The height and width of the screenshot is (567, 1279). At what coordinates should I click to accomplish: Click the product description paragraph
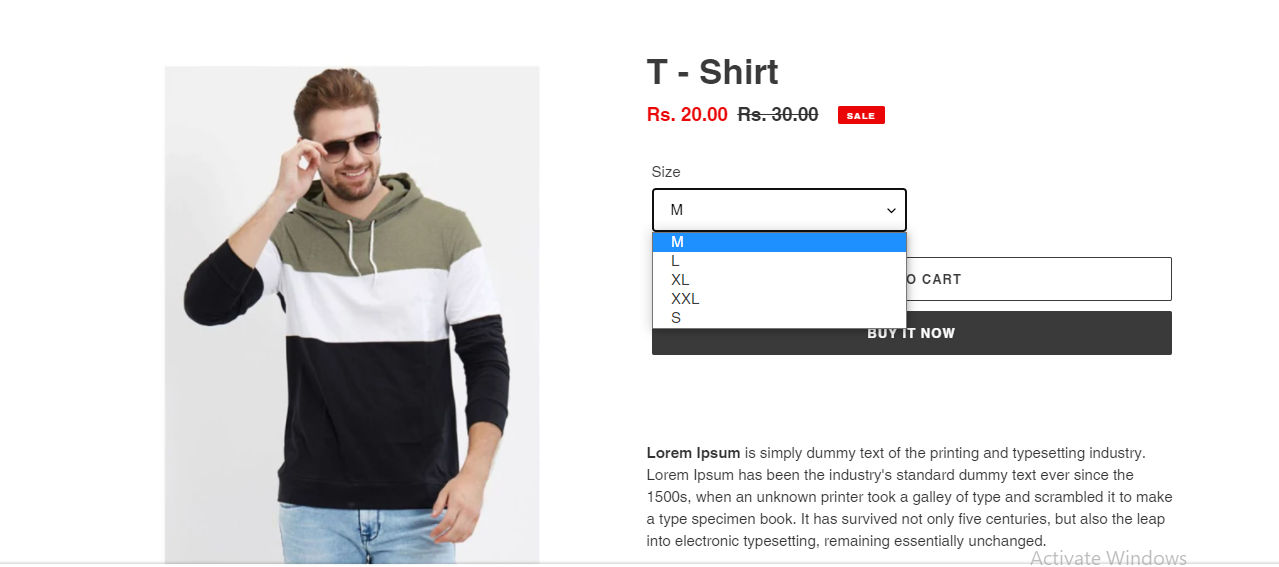pos(910,497)
